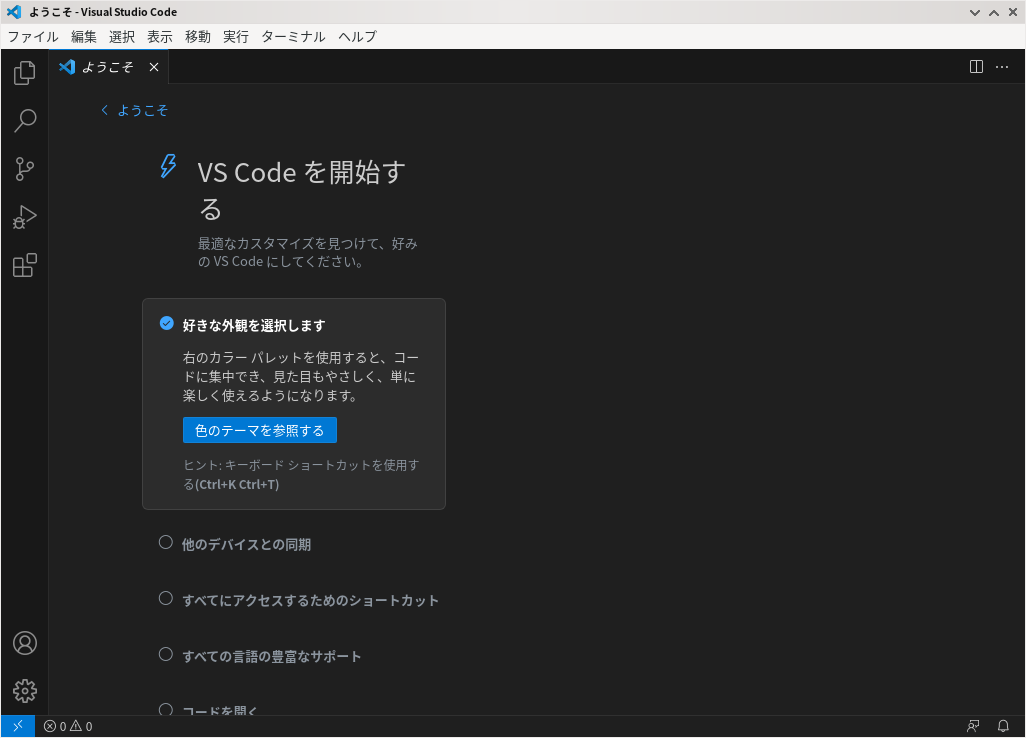Switch to the ようこそ editor tab

tap(107, 67)
